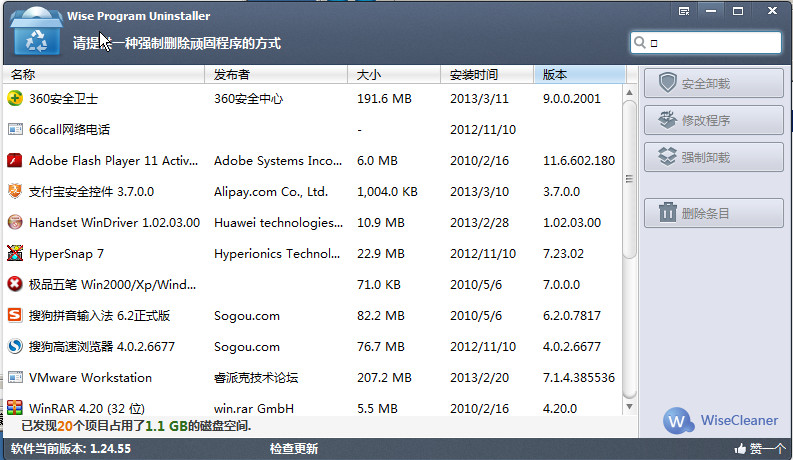Select 支付宝安全控件 3.7.0.0 entry name
The image size is (793, 460).
click(x=92, y=192)
